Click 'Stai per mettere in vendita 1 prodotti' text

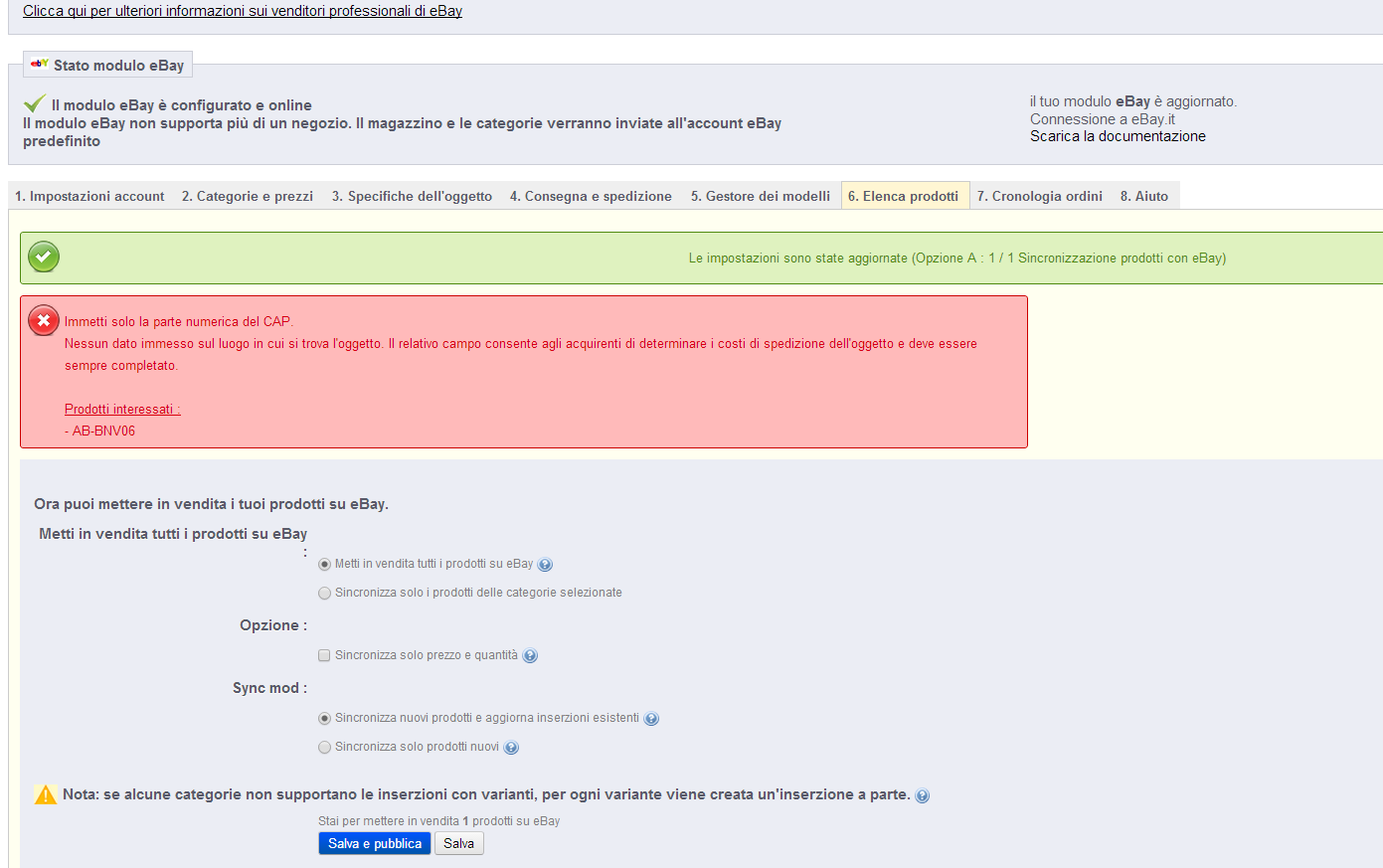click(x=439, y=821)
